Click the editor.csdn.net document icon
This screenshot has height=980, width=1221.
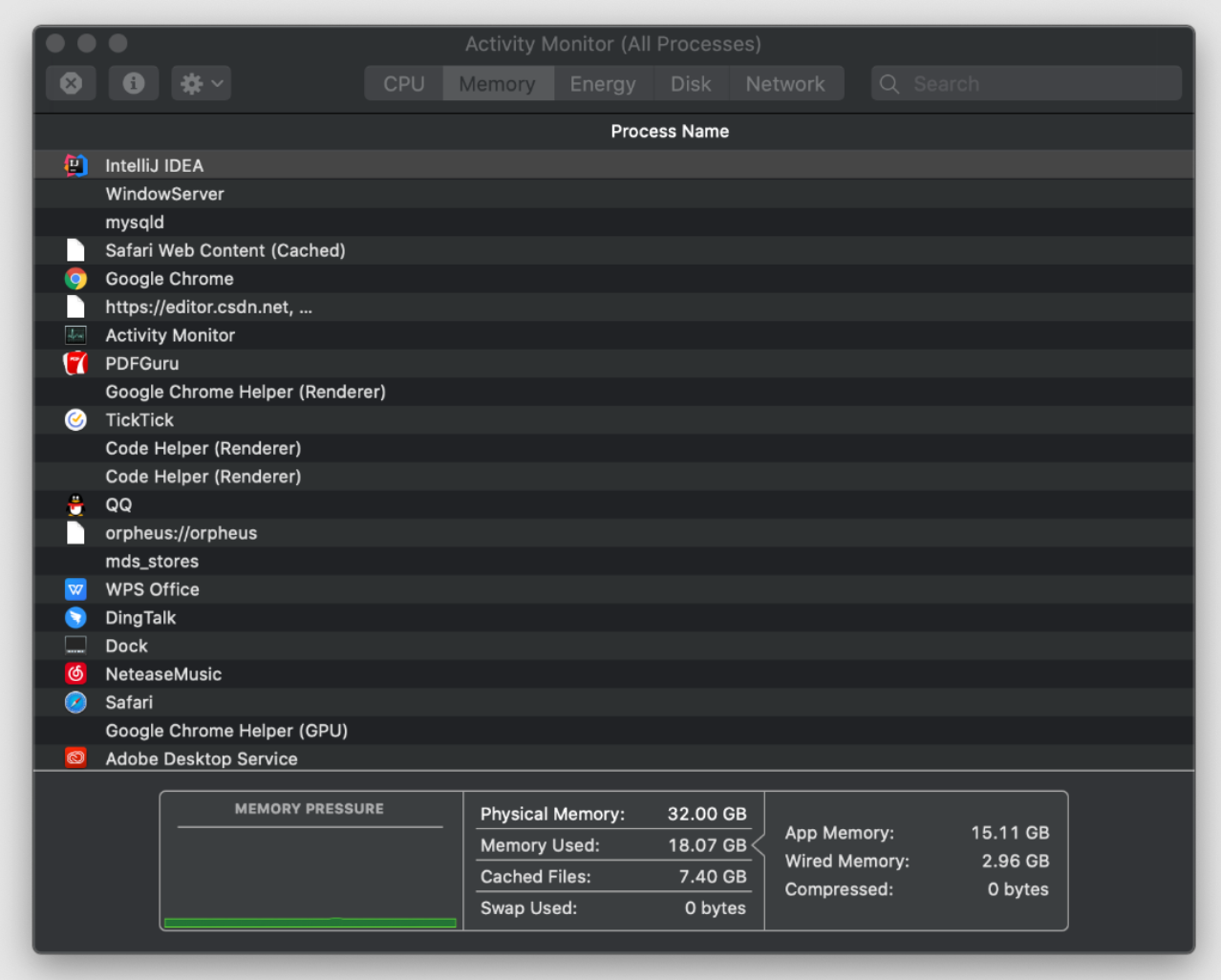[x=75, y=307]
